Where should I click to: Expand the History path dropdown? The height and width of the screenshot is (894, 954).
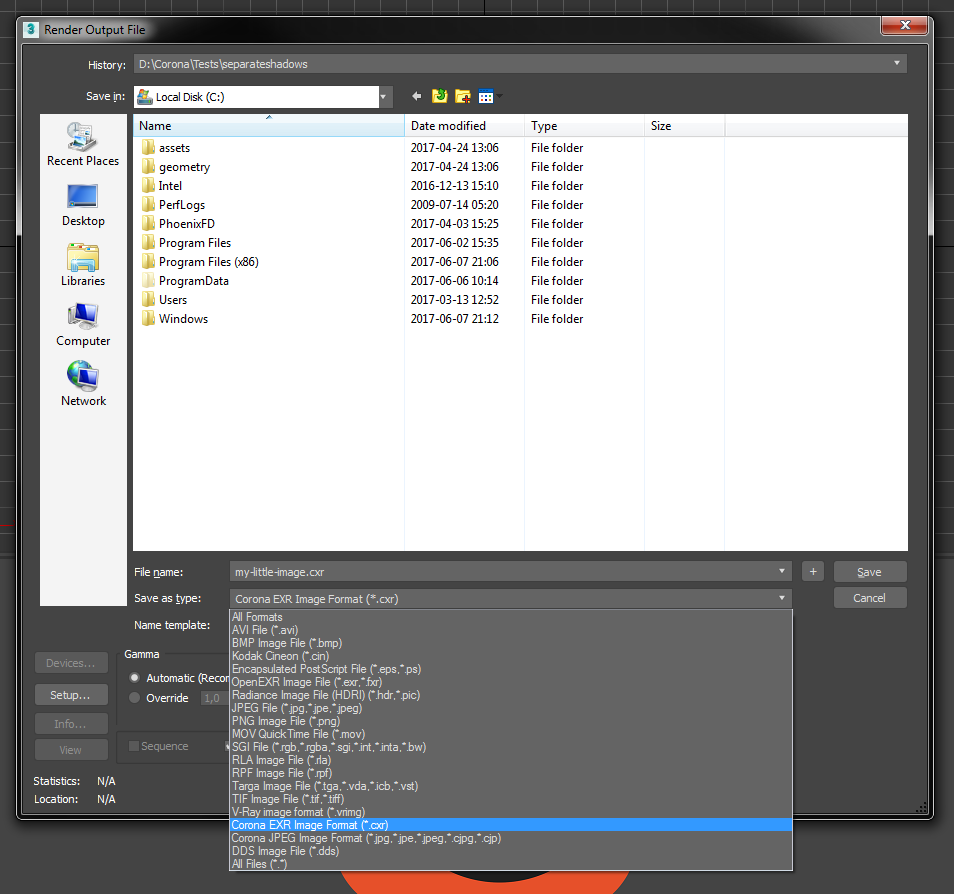897,64
